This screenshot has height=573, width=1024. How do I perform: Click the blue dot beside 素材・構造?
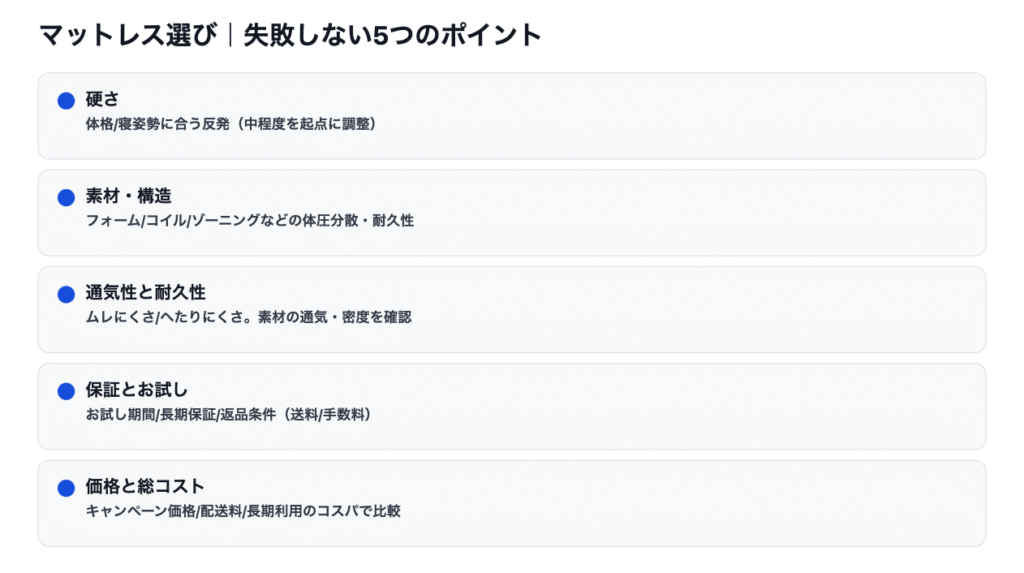(x=67, y=197)
